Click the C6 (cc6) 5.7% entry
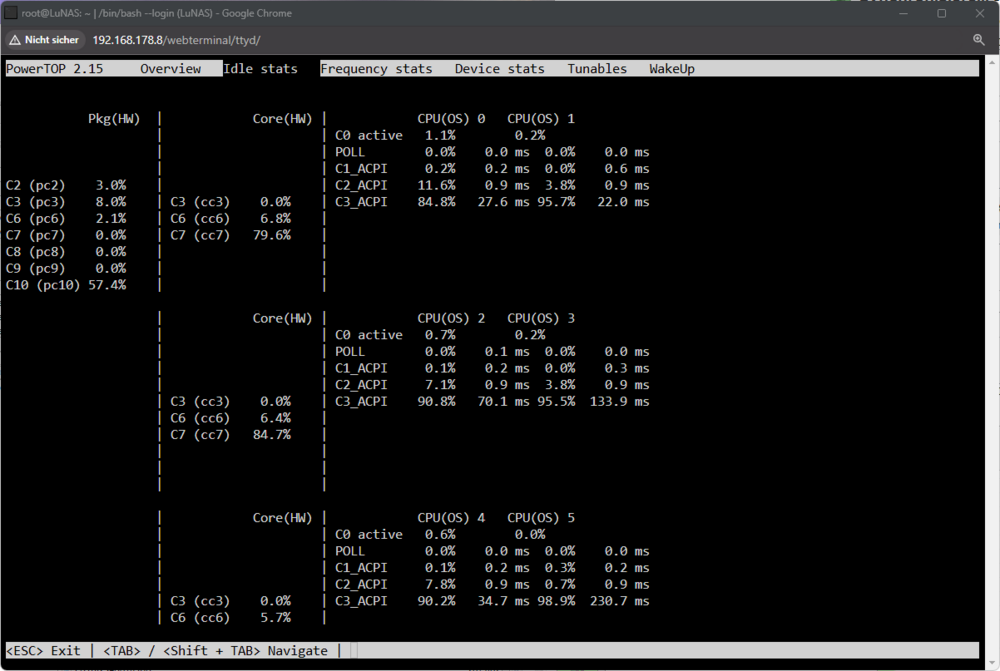This screenshot has width=1000, height=671. (230, 617)
